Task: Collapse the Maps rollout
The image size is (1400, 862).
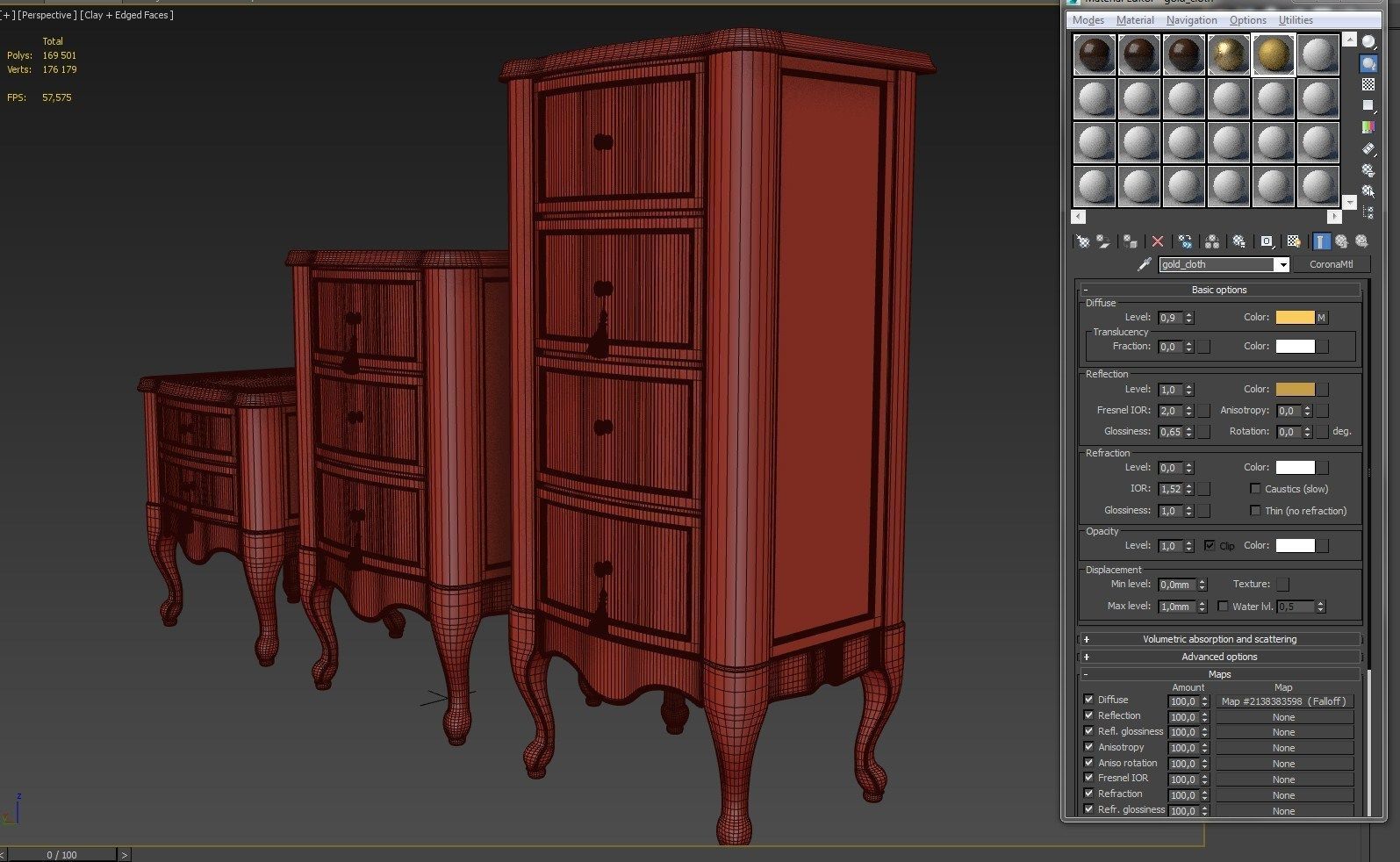Action: (1219, 674)
